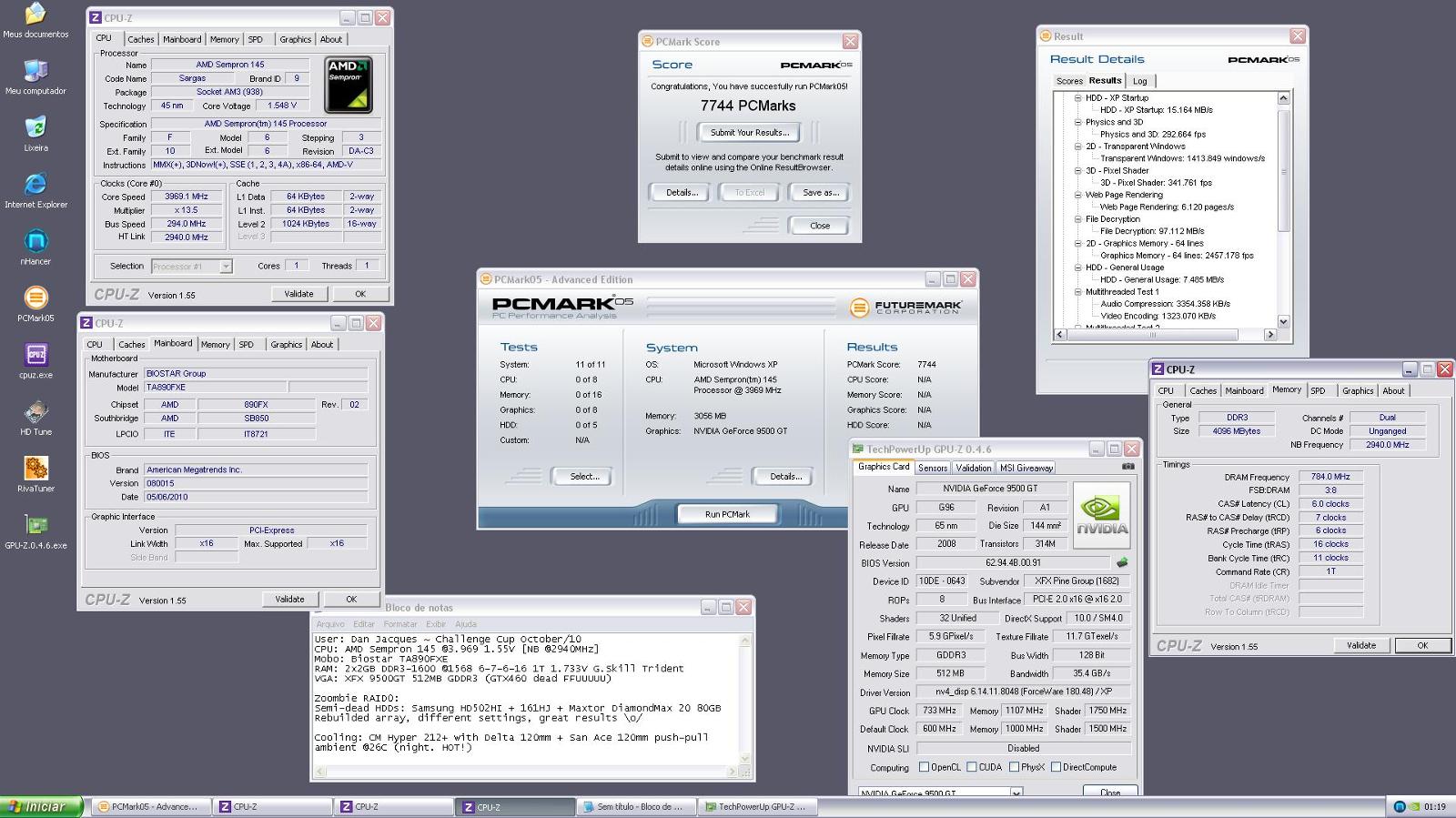1456x818 pixels.
Task: Click the AMD Sempron logo in CPU-Z
Action: 349,85
